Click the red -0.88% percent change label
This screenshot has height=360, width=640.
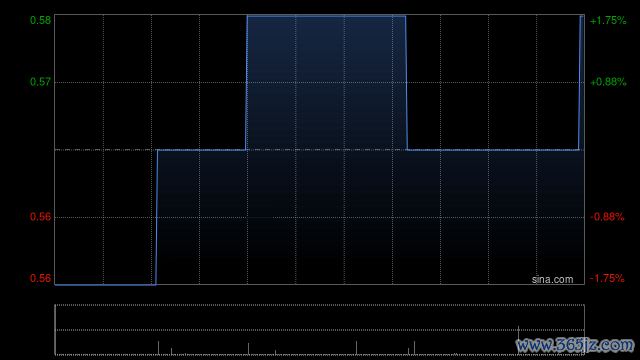tap(607, 217)
